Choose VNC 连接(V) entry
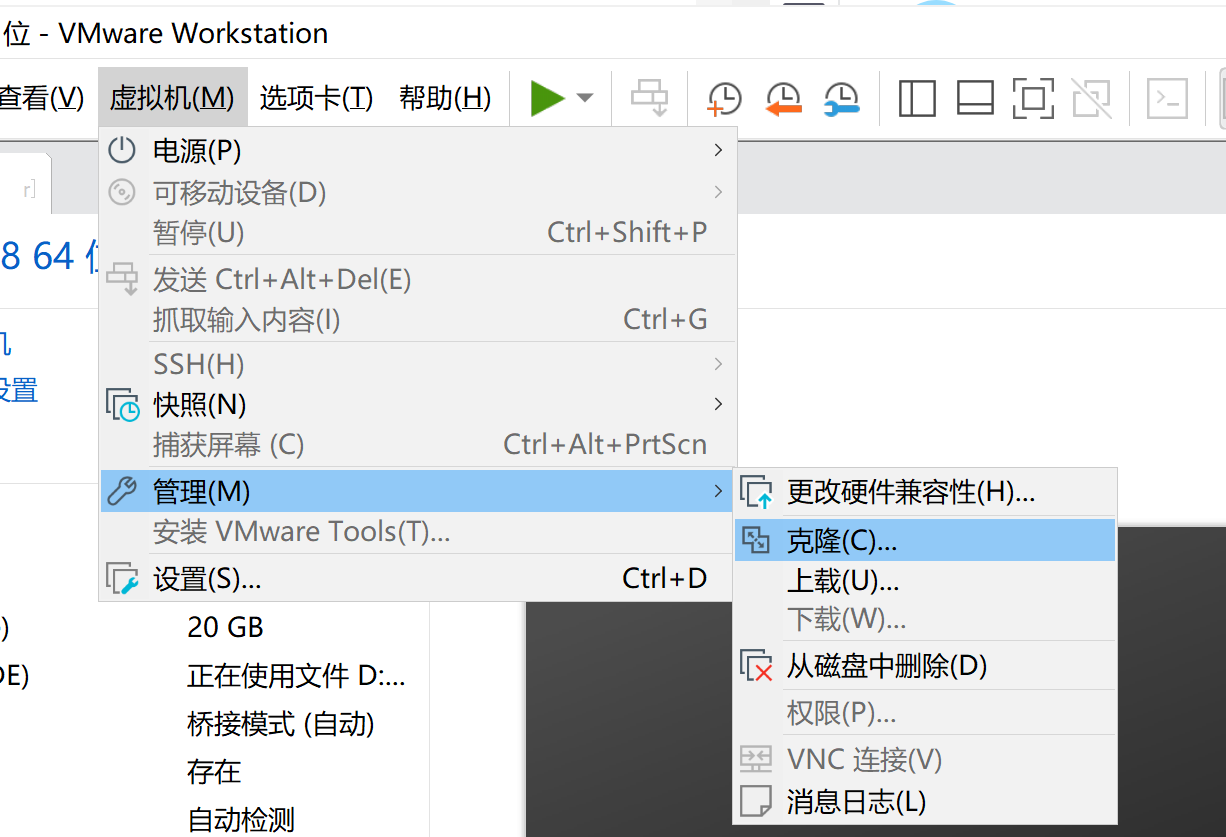Image resolution: width=1226 pixels, height=837 pixels. (924, 760)
